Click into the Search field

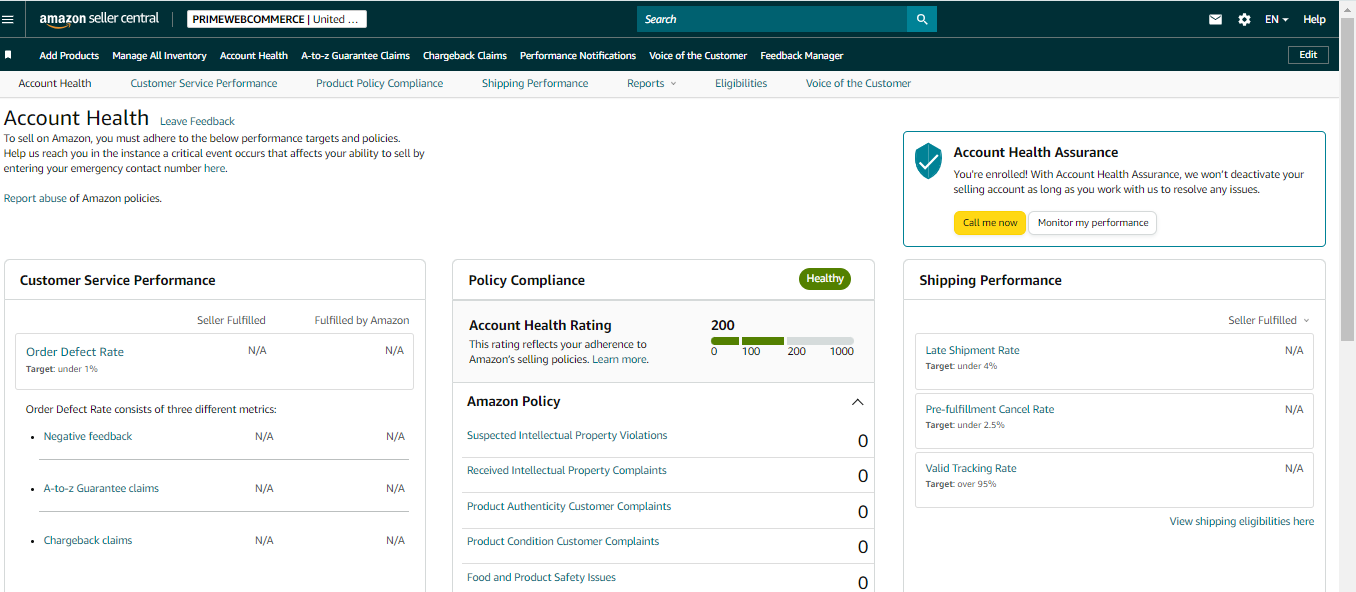pyautogui.click(x=771, y=19)
